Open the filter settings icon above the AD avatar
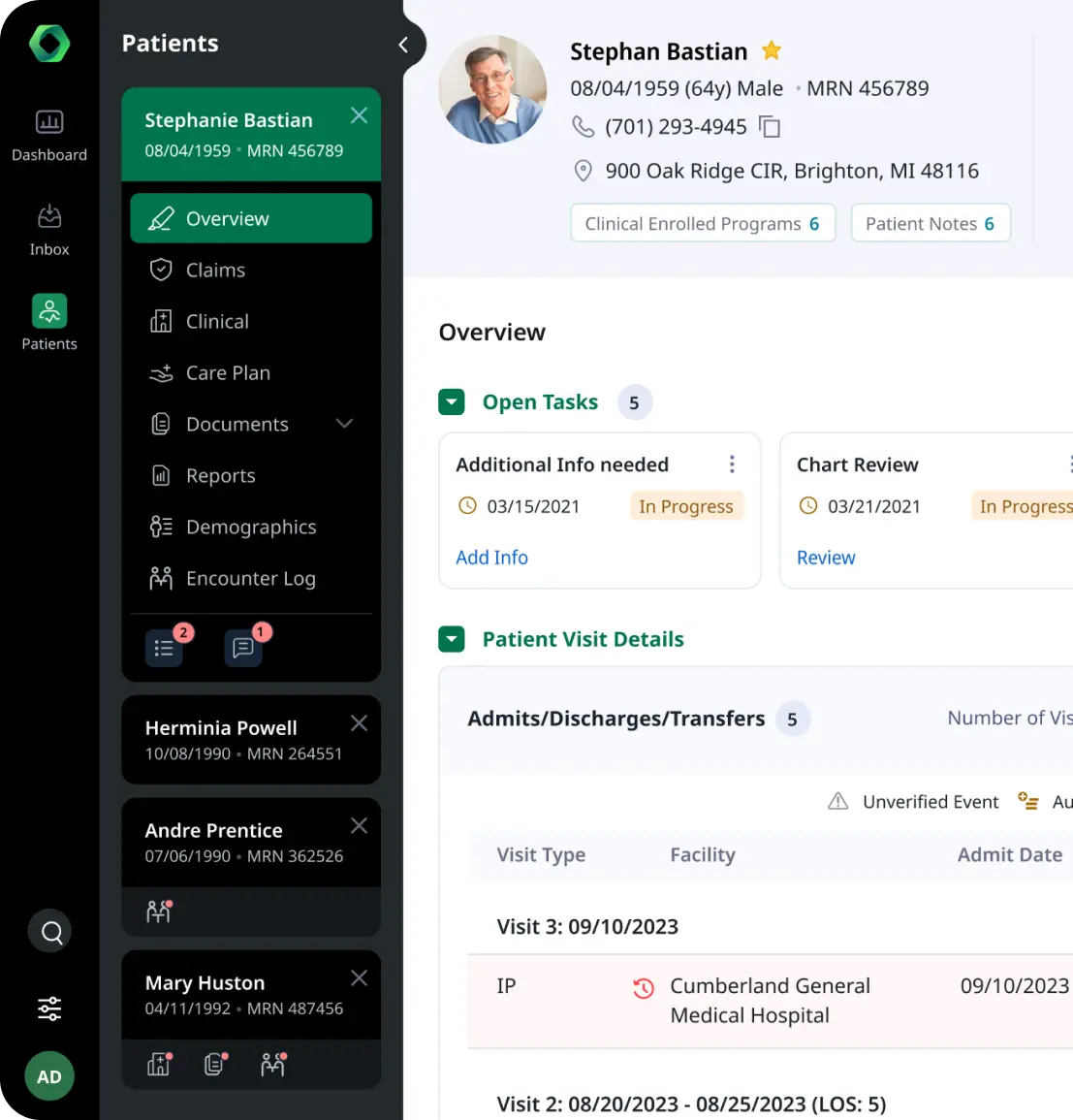 point(48,1008)
